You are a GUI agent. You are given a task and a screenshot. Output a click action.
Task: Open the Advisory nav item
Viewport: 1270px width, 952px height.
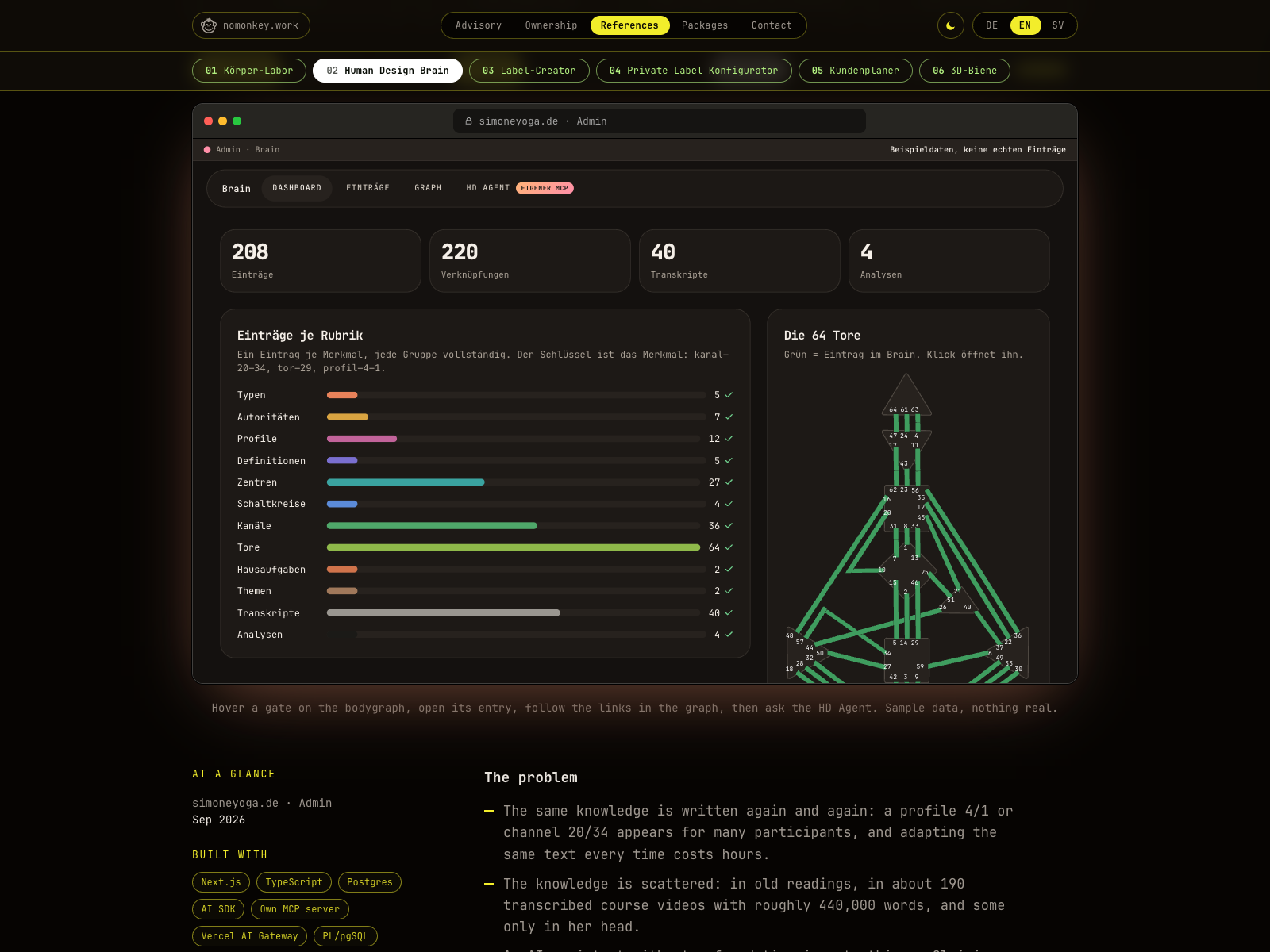tap(479, 25)
